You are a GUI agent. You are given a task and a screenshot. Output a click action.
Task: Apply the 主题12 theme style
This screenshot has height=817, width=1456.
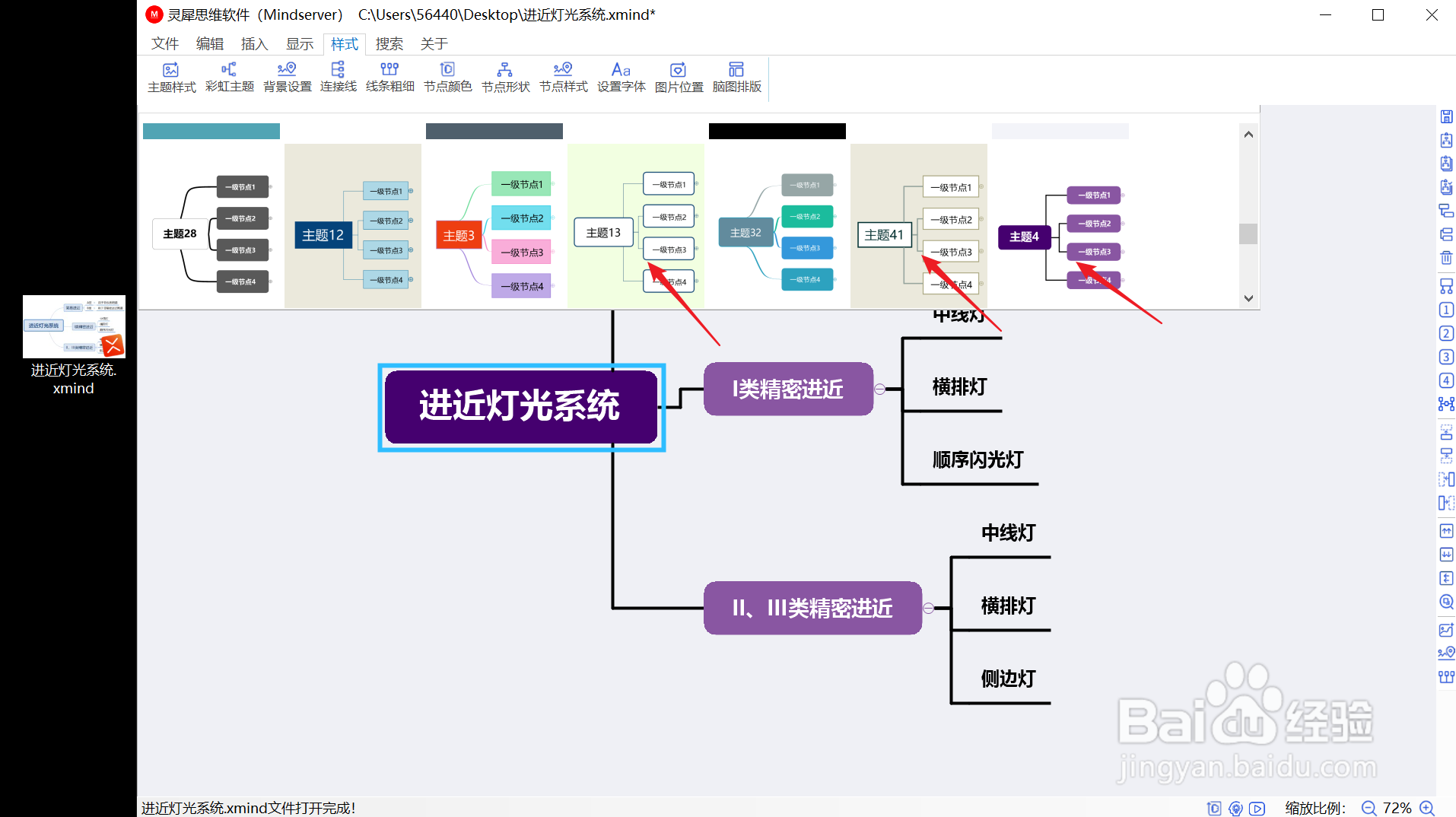(x=353, y=226)
